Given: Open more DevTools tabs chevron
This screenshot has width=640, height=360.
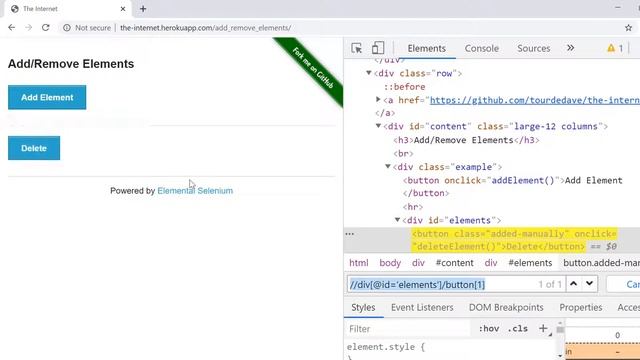Looking at the screenshot, I should click(570, 48).
